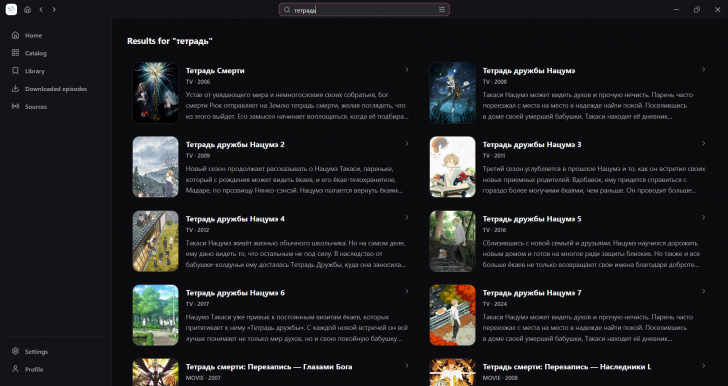Expand Перезапись — Наследники L chevron
728x386 pixels.
coord(703,366)
